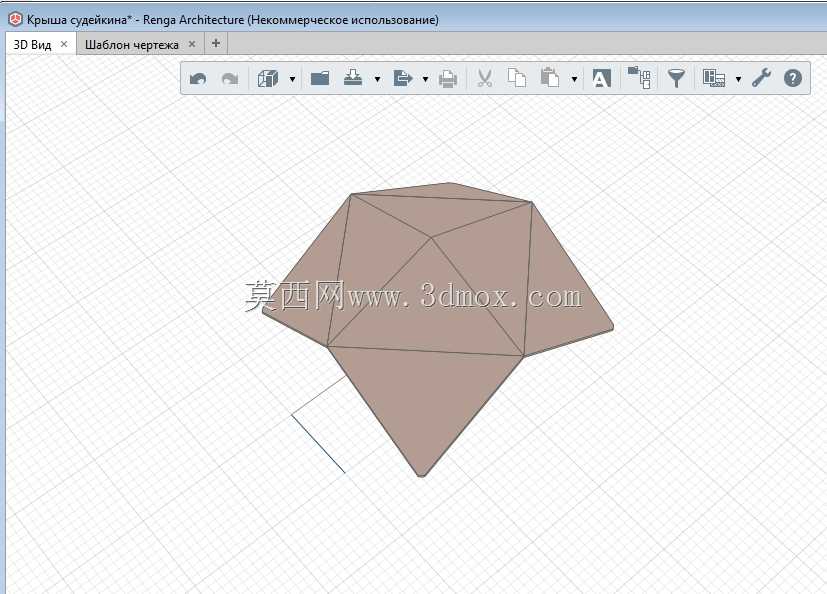This screenshot has width=827, height=594.
Task: Expand the schedules table dropdown arrow
Action: tap(738, 79)
